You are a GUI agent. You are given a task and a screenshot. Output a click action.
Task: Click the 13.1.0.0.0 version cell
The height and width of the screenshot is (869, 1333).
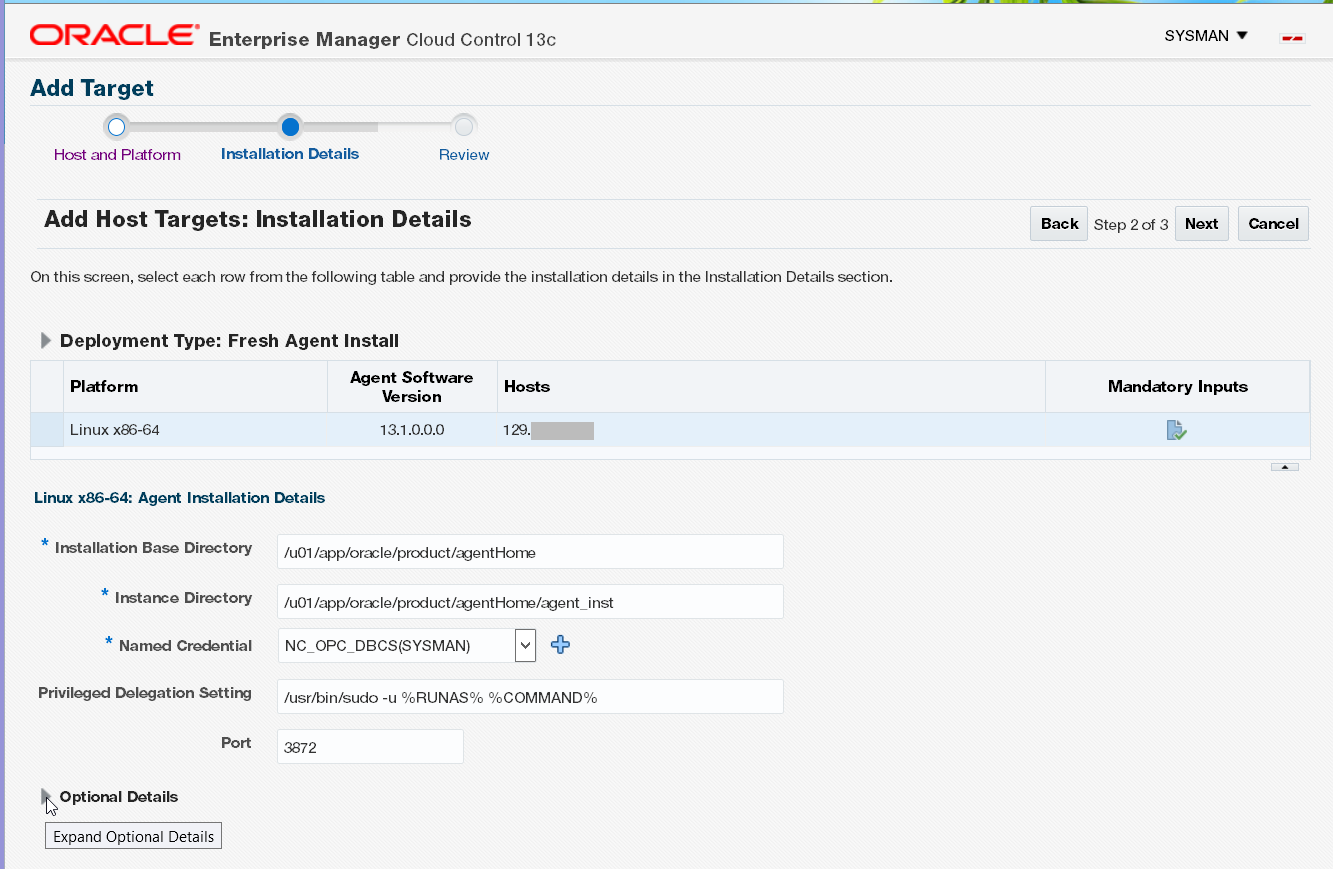[412, 430]
